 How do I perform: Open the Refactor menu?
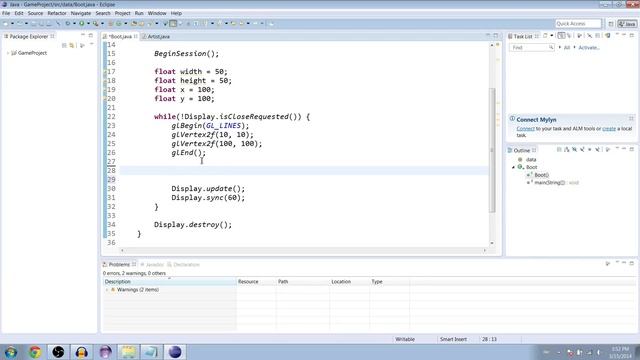click(x=57, y=13)
